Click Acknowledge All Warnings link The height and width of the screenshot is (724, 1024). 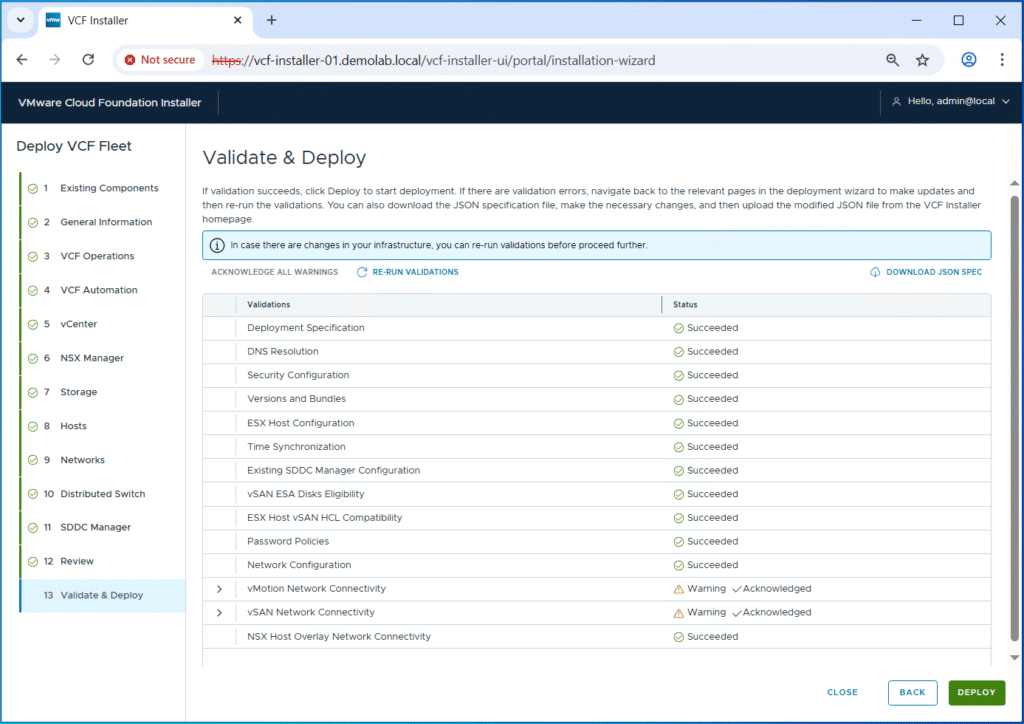274,272
